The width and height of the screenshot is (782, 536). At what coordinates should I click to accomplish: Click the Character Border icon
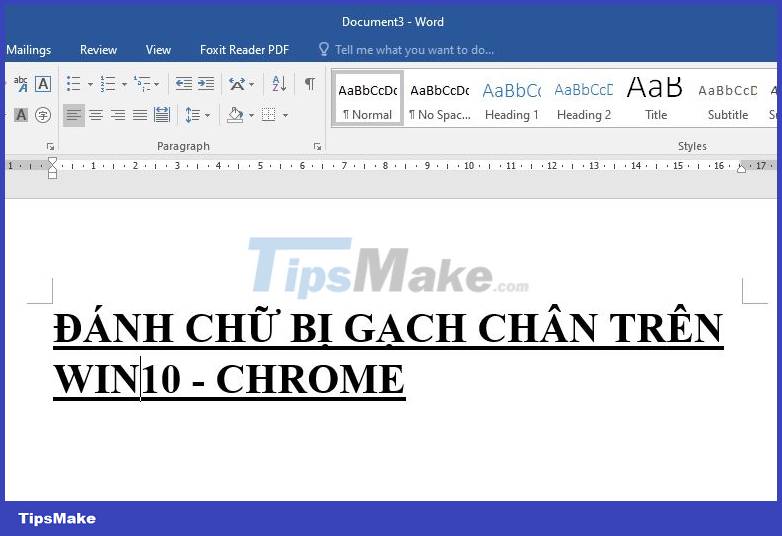tap(43, 84)
